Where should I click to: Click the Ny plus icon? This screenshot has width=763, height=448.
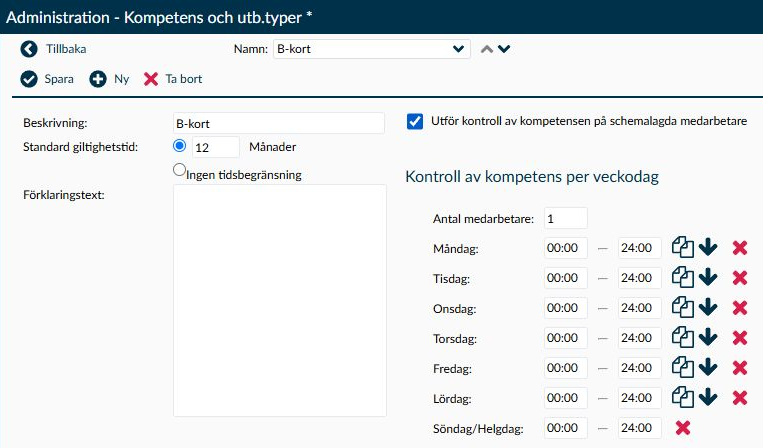point(98,79)
